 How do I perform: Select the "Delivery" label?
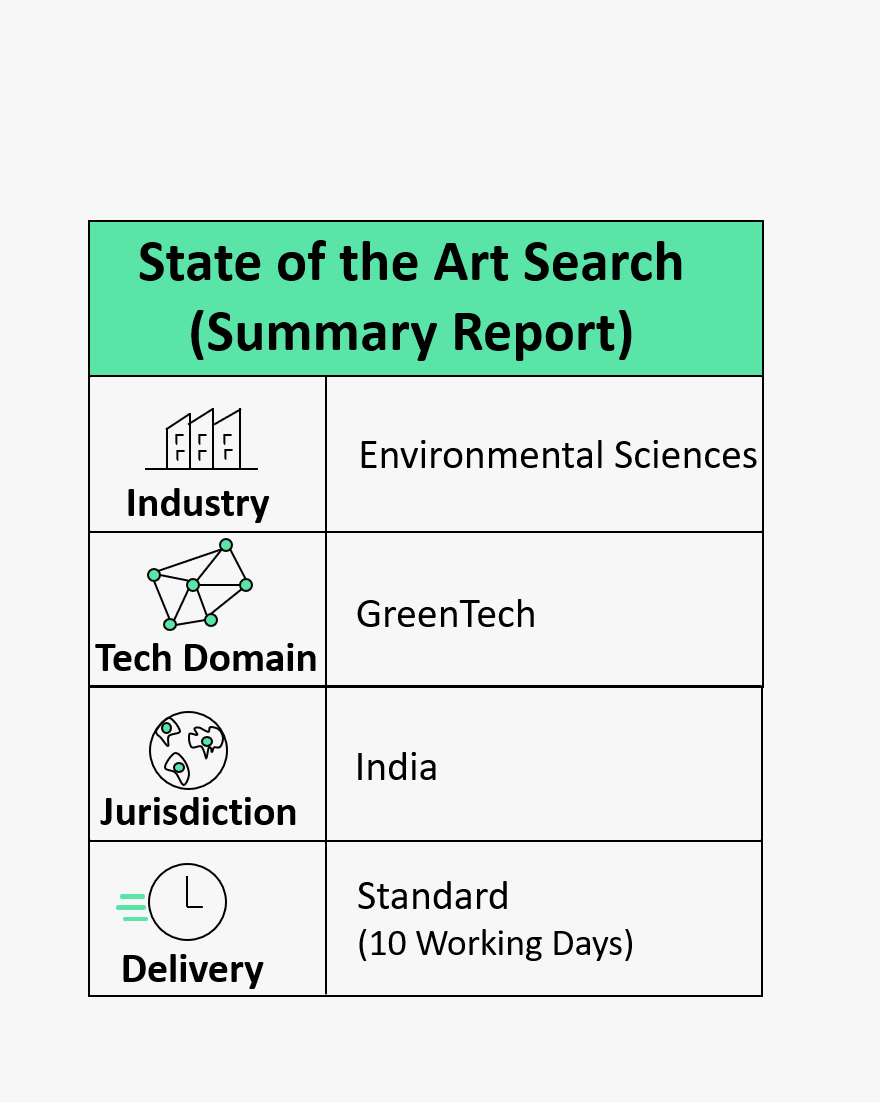coord(192,969)
